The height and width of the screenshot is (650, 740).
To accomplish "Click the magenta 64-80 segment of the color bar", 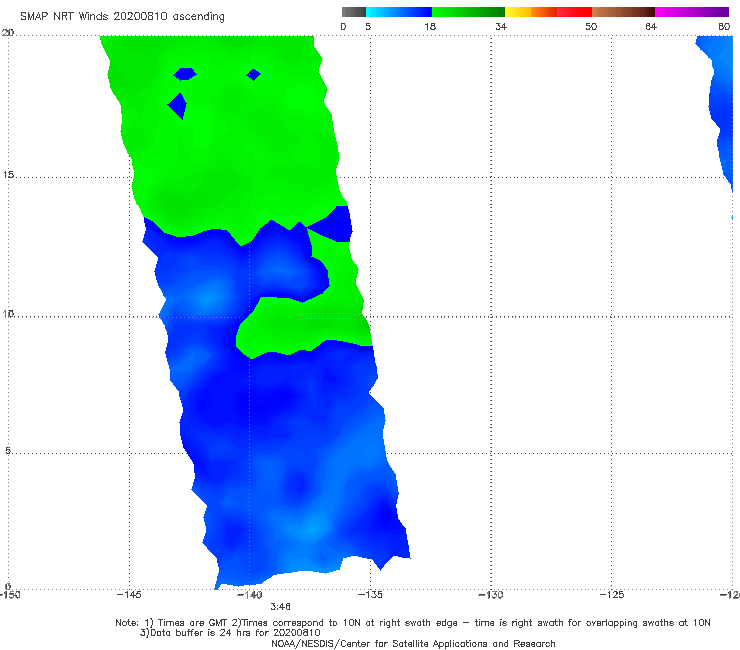I will click(692, 12).
